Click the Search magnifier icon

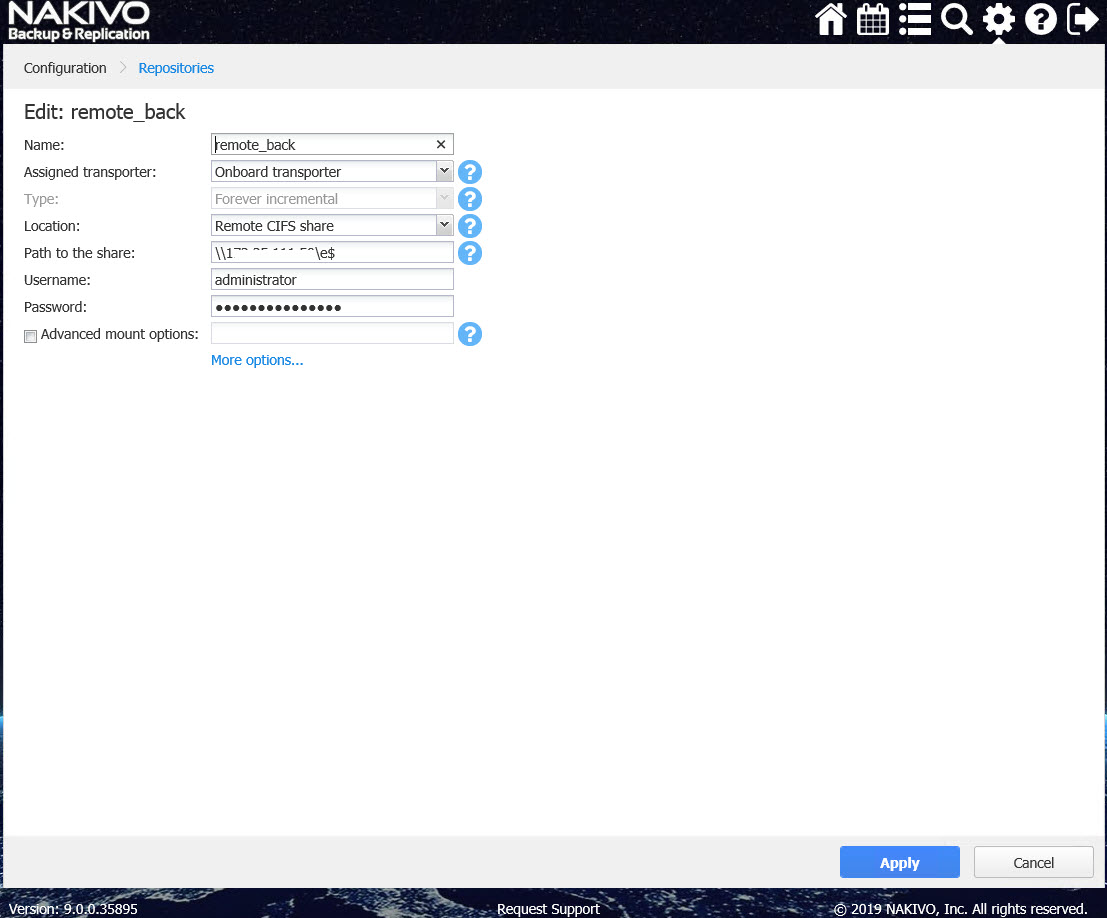point(957,20)
